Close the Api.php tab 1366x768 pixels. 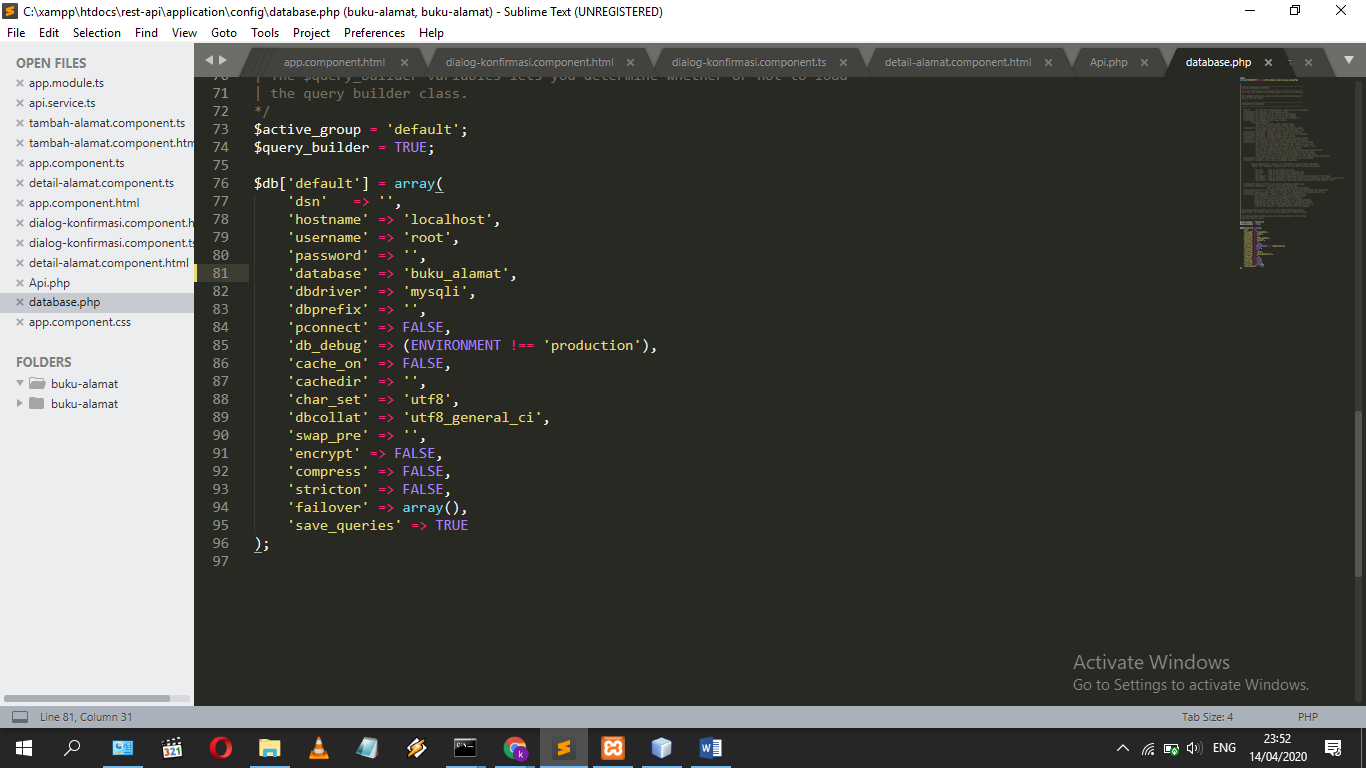pyautogui.click(x=1146, y=62)
